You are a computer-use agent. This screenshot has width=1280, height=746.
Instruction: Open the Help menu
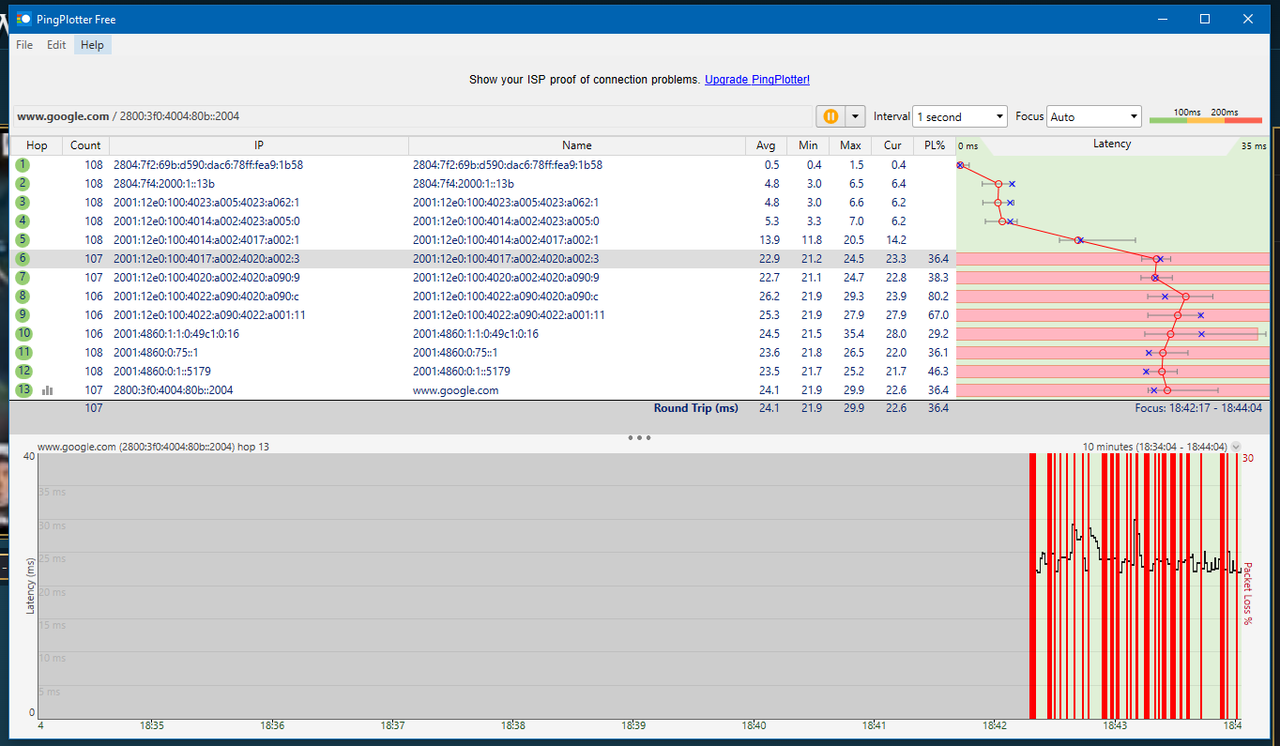(x=92, y=45)
